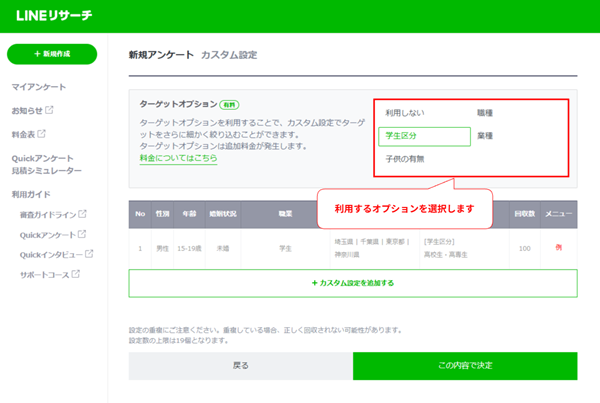Choose the 職種 target option

click(485, 115)
